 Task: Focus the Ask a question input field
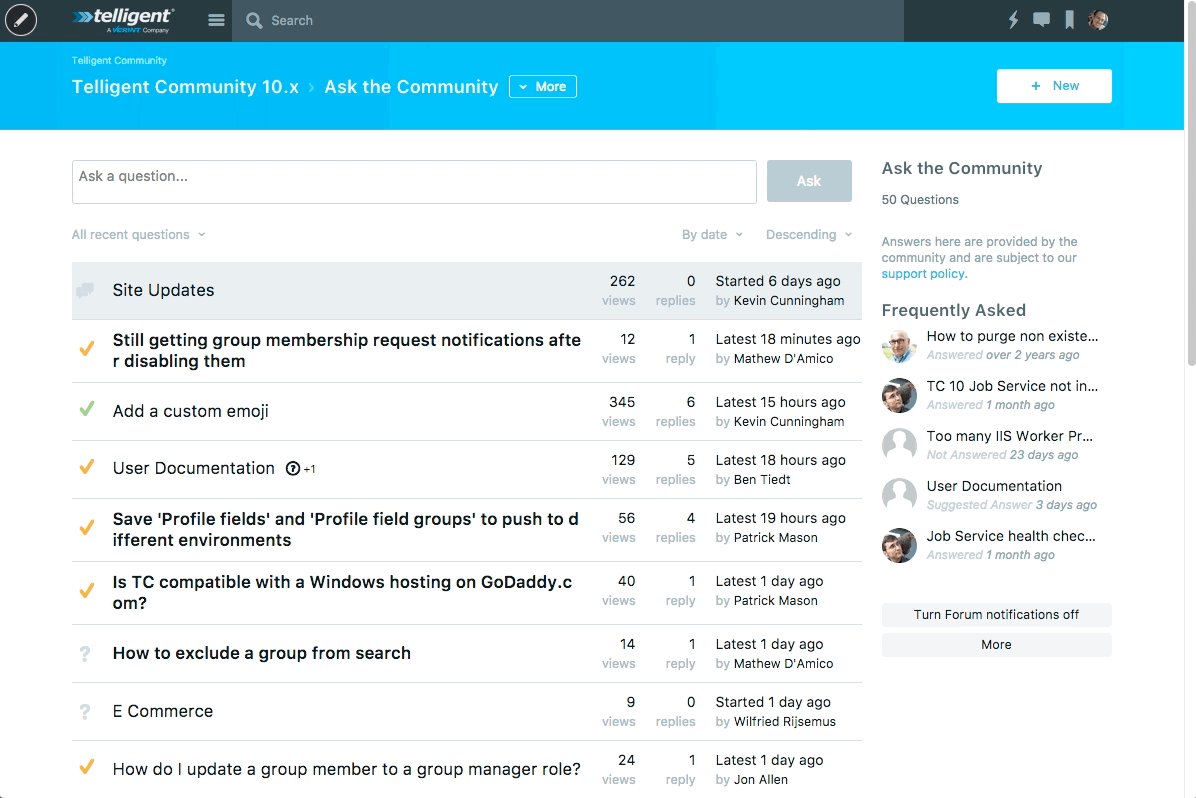[414, 182]
